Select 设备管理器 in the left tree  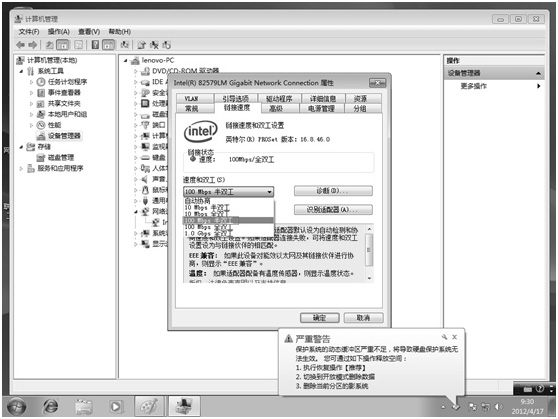tap(64, 136)
